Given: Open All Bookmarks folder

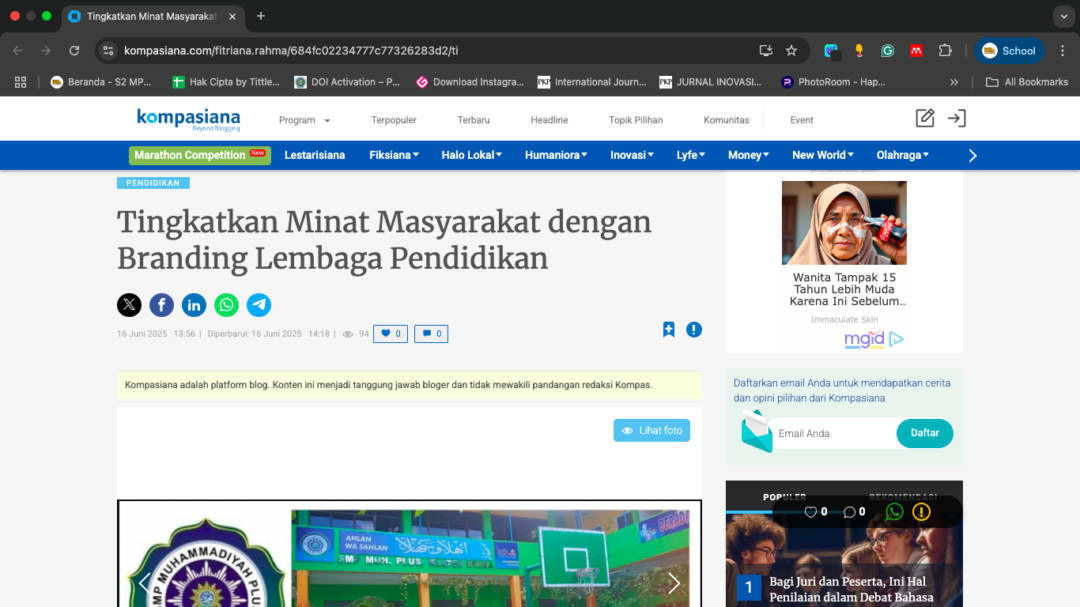Looking at the screenshot, I should coord(1026,82).
